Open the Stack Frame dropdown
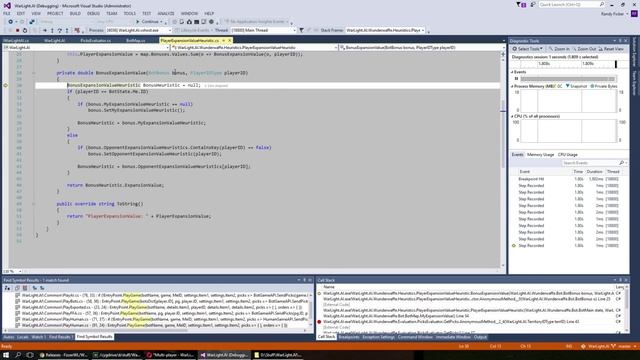 point(385,30)
